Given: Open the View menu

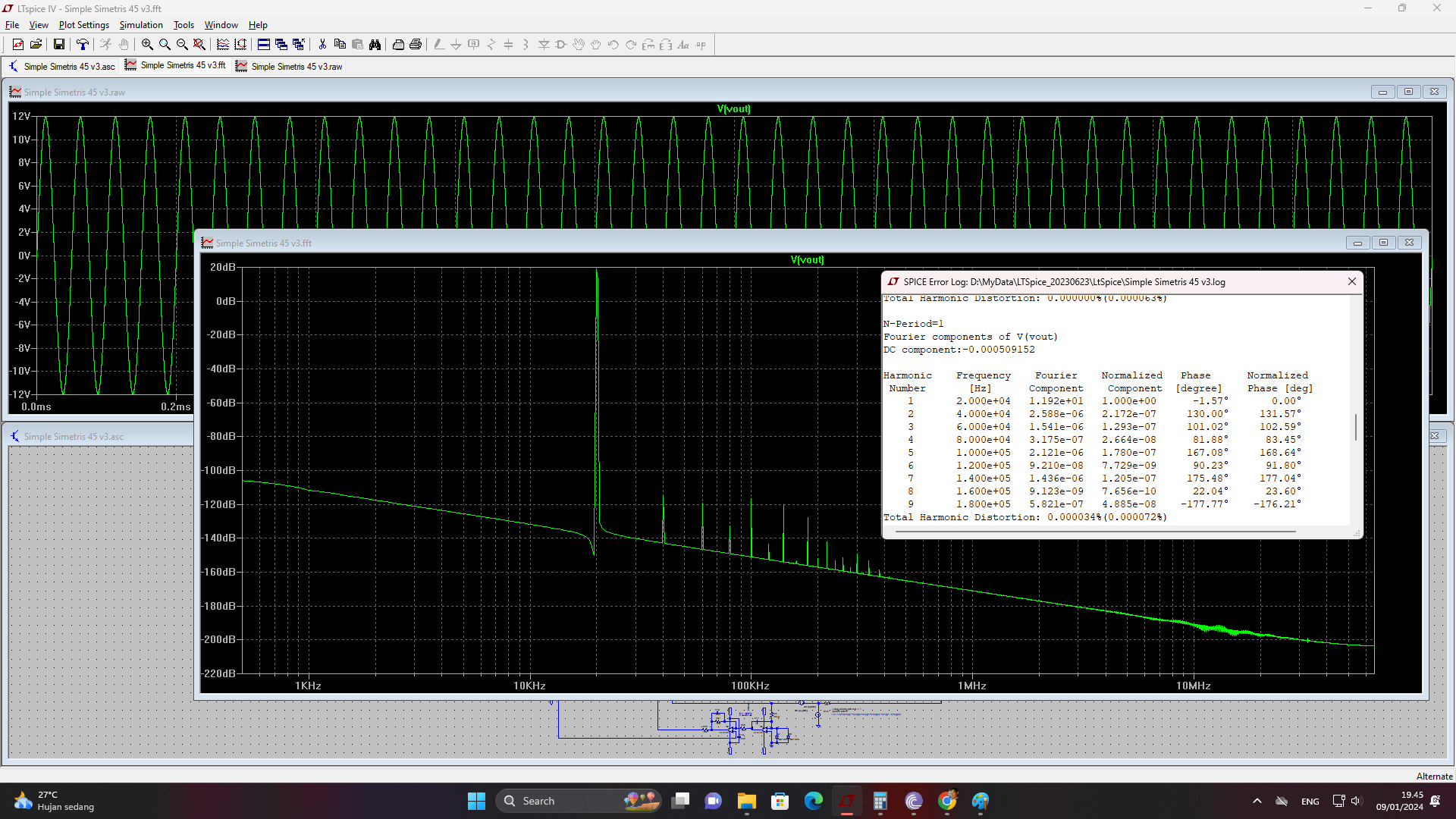Looking at the screenshot, I should tap(39, 25).
